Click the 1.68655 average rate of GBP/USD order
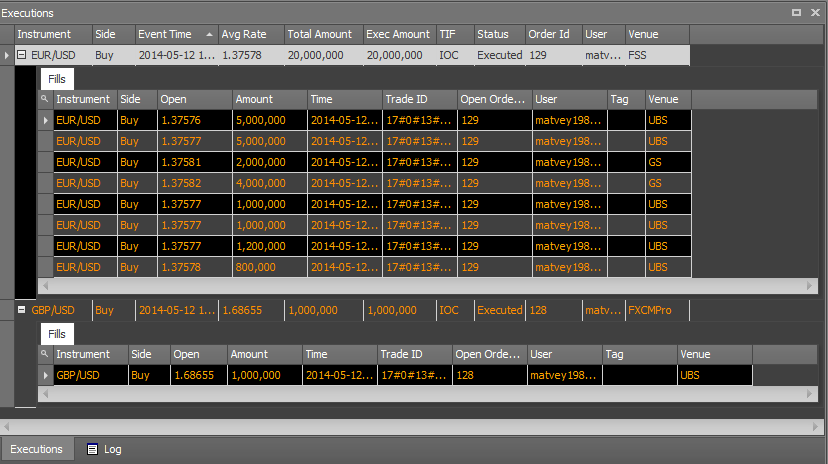Viewport: 828px width, 464px height. pyautogui.click(x=251, y=310)
